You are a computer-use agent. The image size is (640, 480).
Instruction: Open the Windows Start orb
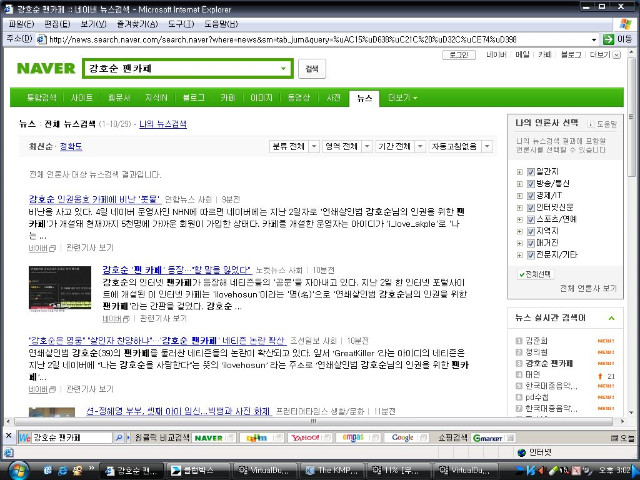pos(18,470)
